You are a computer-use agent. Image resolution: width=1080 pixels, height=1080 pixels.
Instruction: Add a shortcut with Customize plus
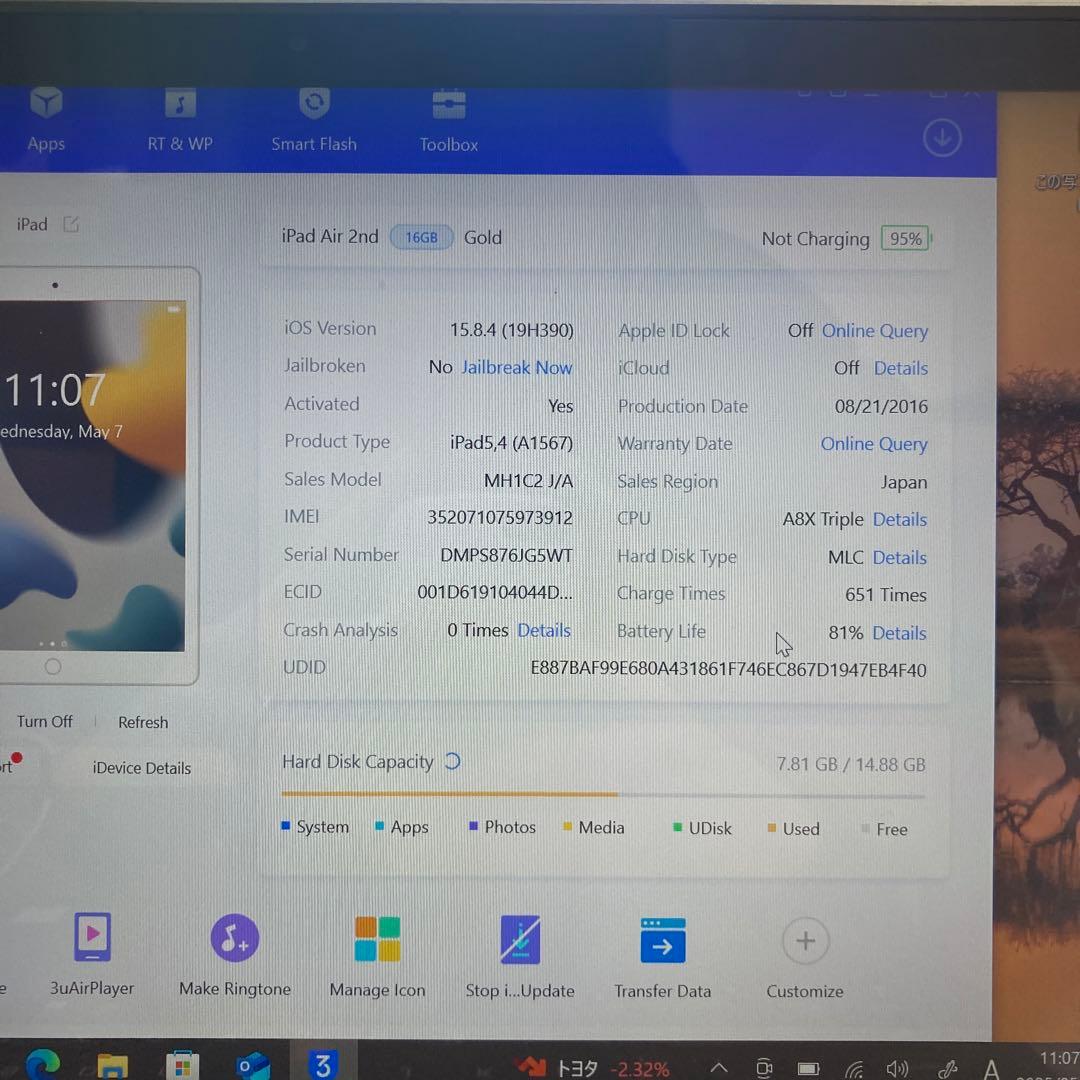tap(805, 942)
